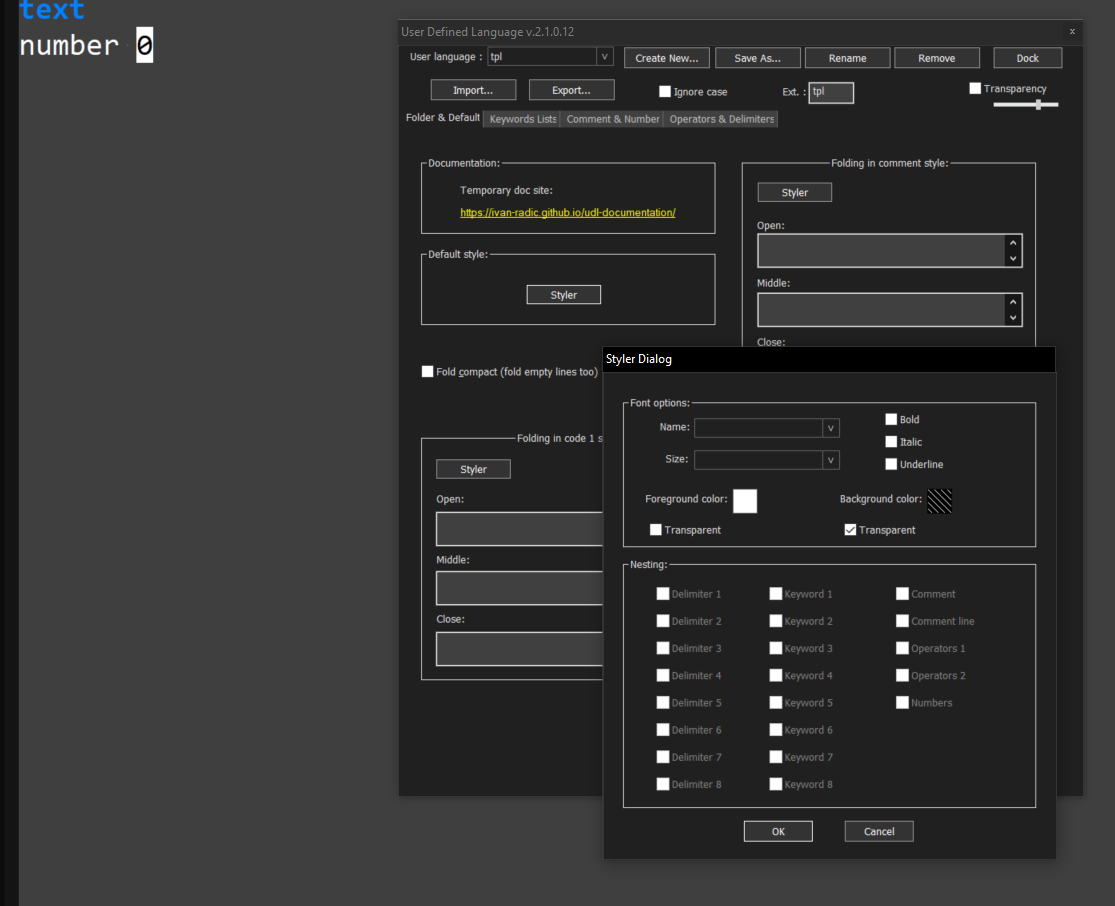Click the Save As... button
This screenshot has width=1115, height=906.
757,58
